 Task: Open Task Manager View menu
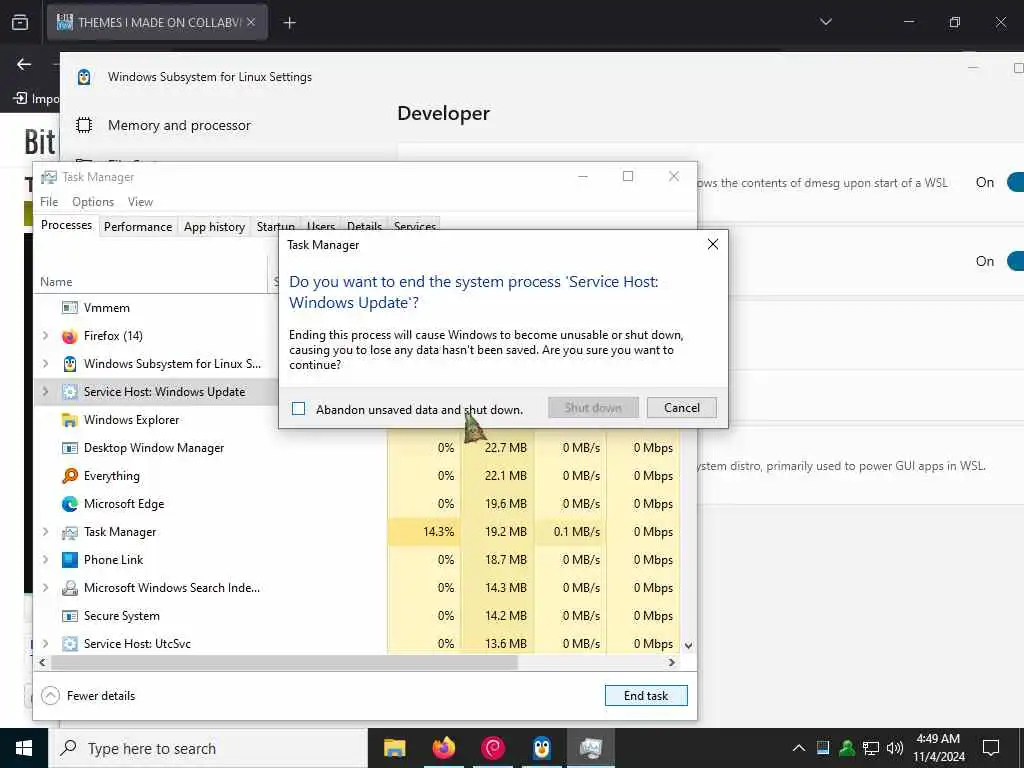pos(140,202)
